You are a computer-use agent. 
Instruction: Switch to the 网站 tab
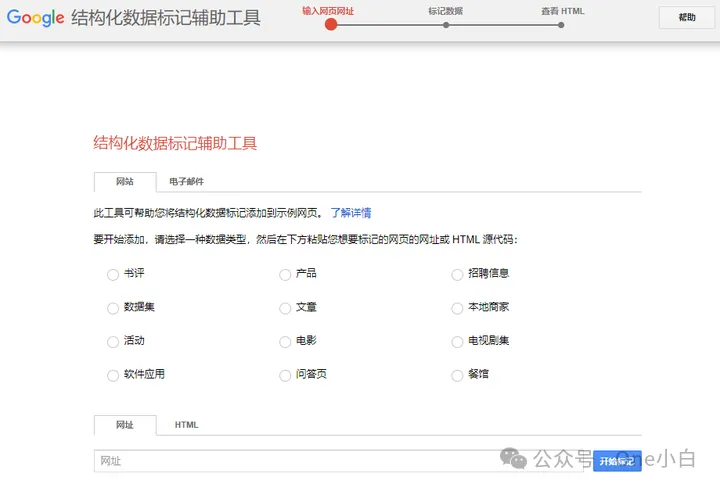point(125,182)
